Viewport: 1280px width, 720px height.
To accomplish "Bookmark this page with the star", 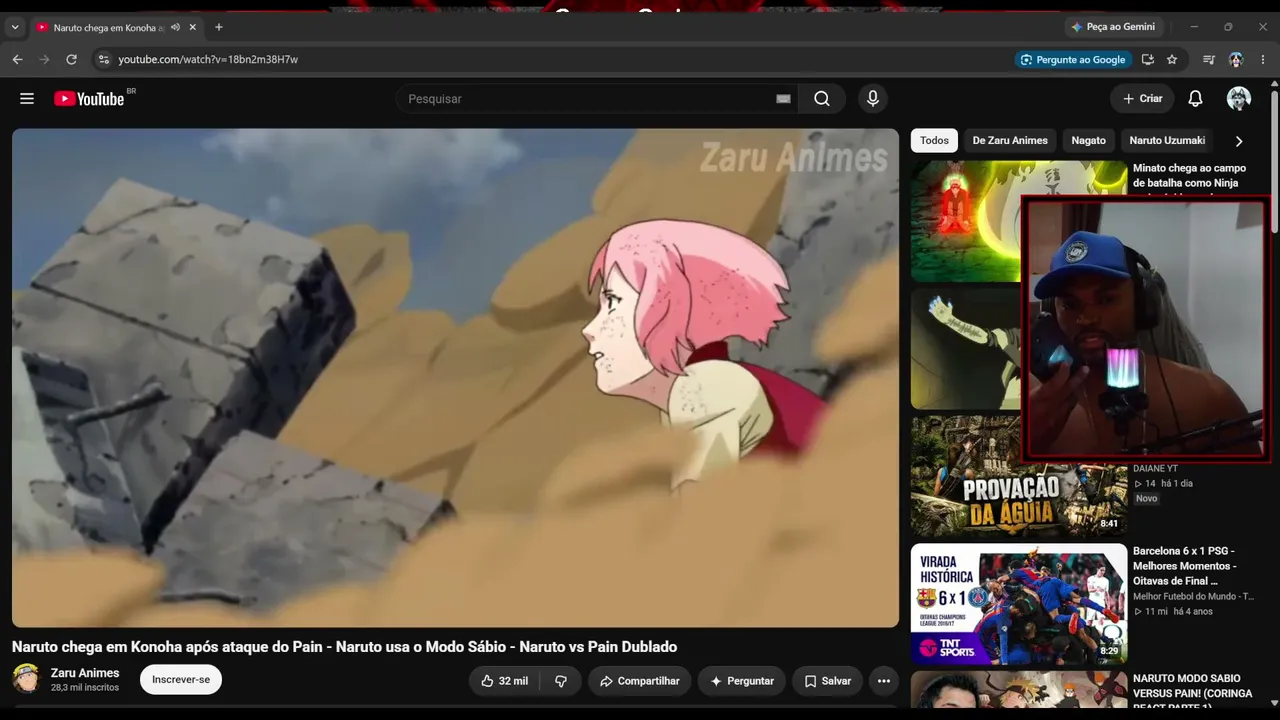I will point(1172,60).
